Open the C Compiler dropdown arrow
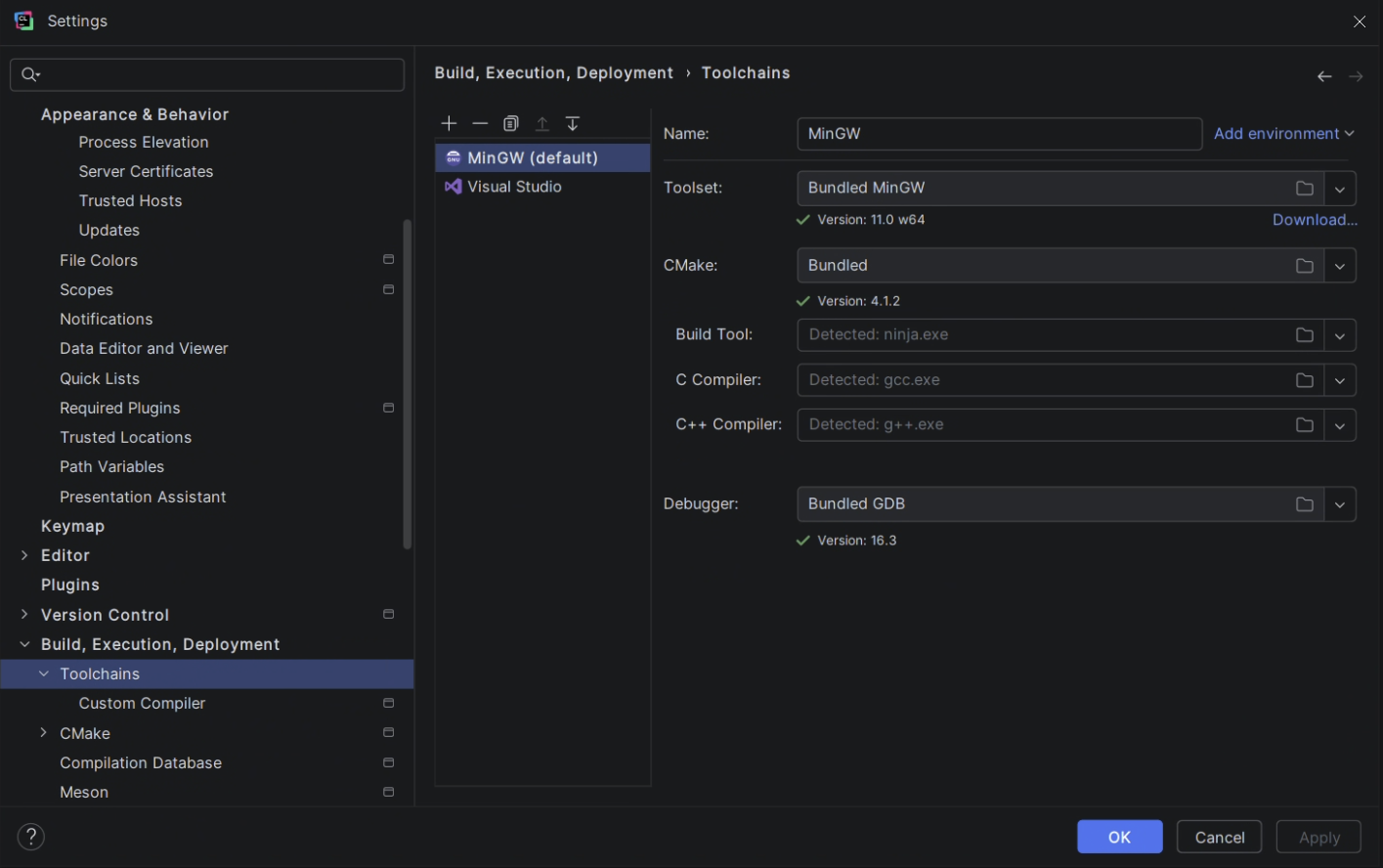 click(x=1340, y=380)
